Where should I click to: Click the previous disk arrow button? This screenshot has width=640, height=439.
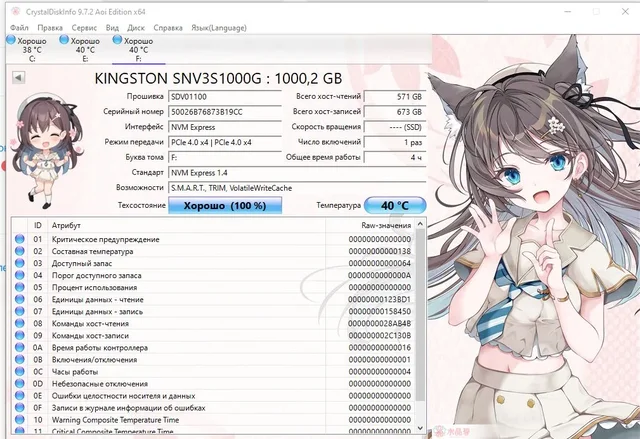(x=17, y=77)
